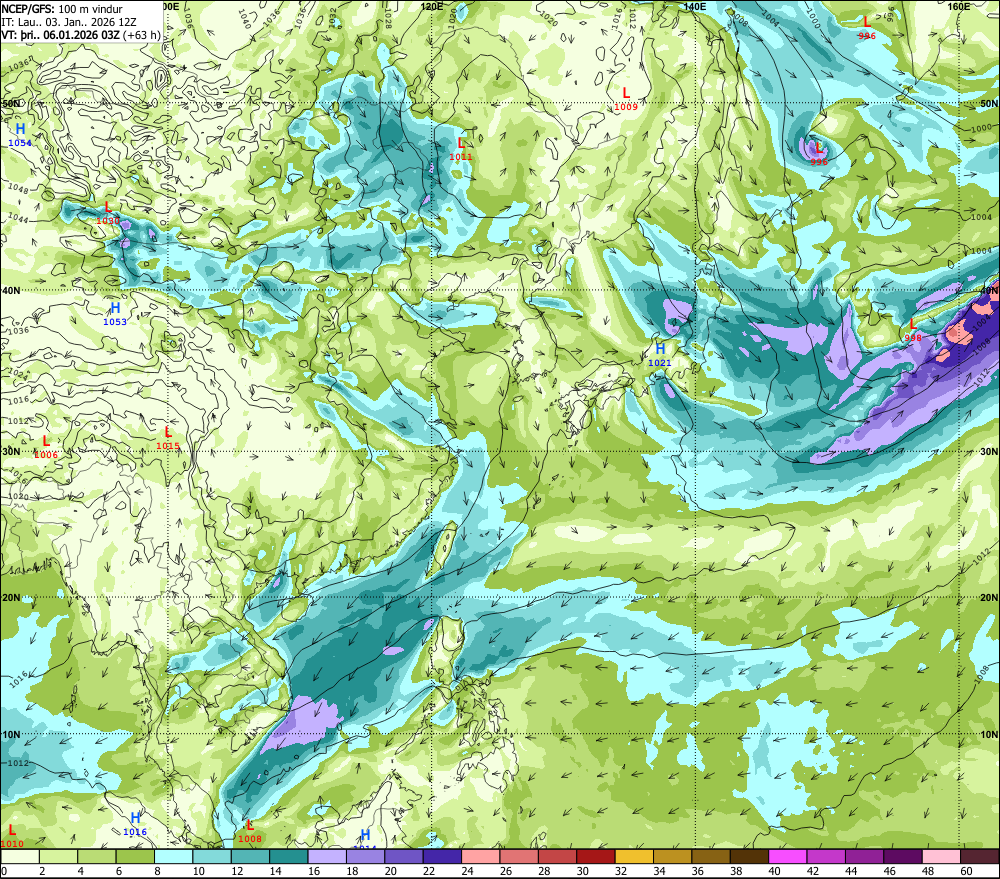Pick the dark brown 38–40 legend swatch

point(750,856)
